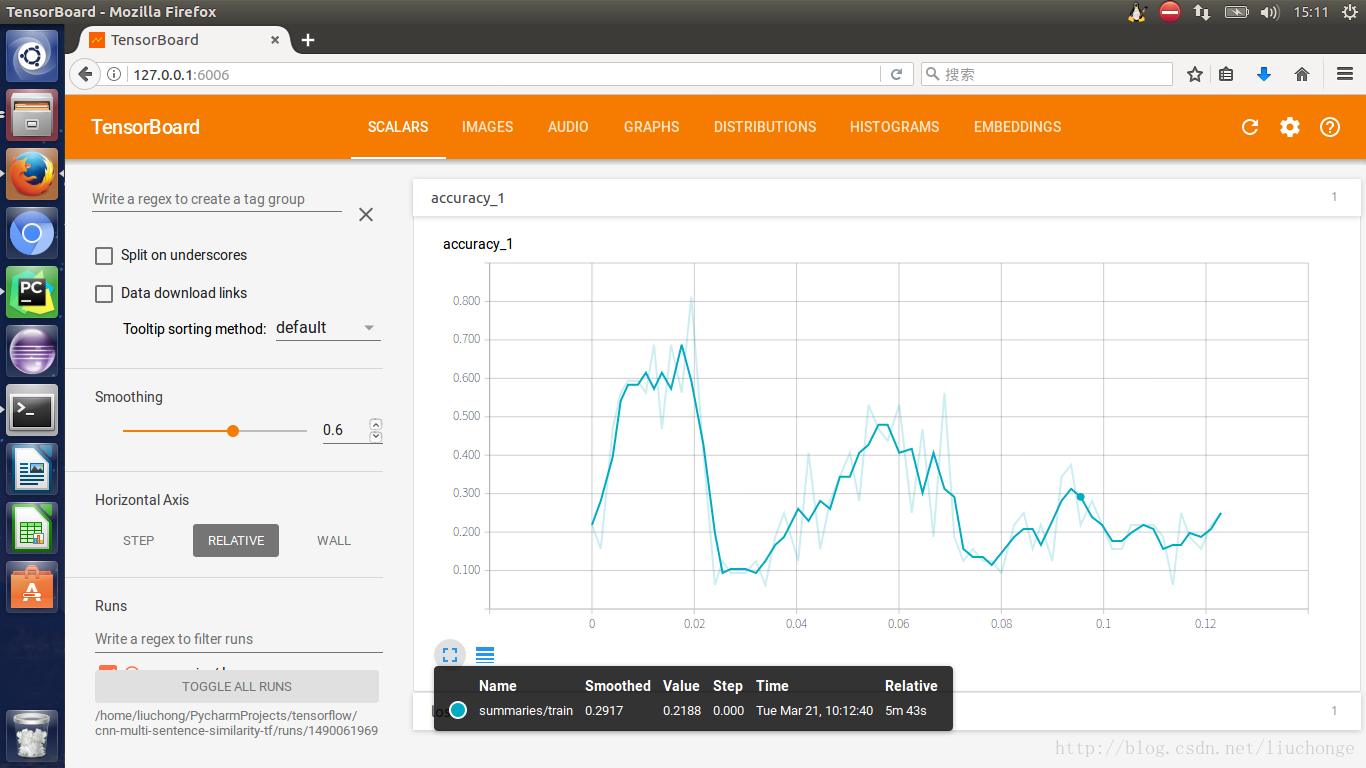This screenshot has height=768, width=1366.
Task: Click Firefox bookmark star icon
Action: [1194, 74]
